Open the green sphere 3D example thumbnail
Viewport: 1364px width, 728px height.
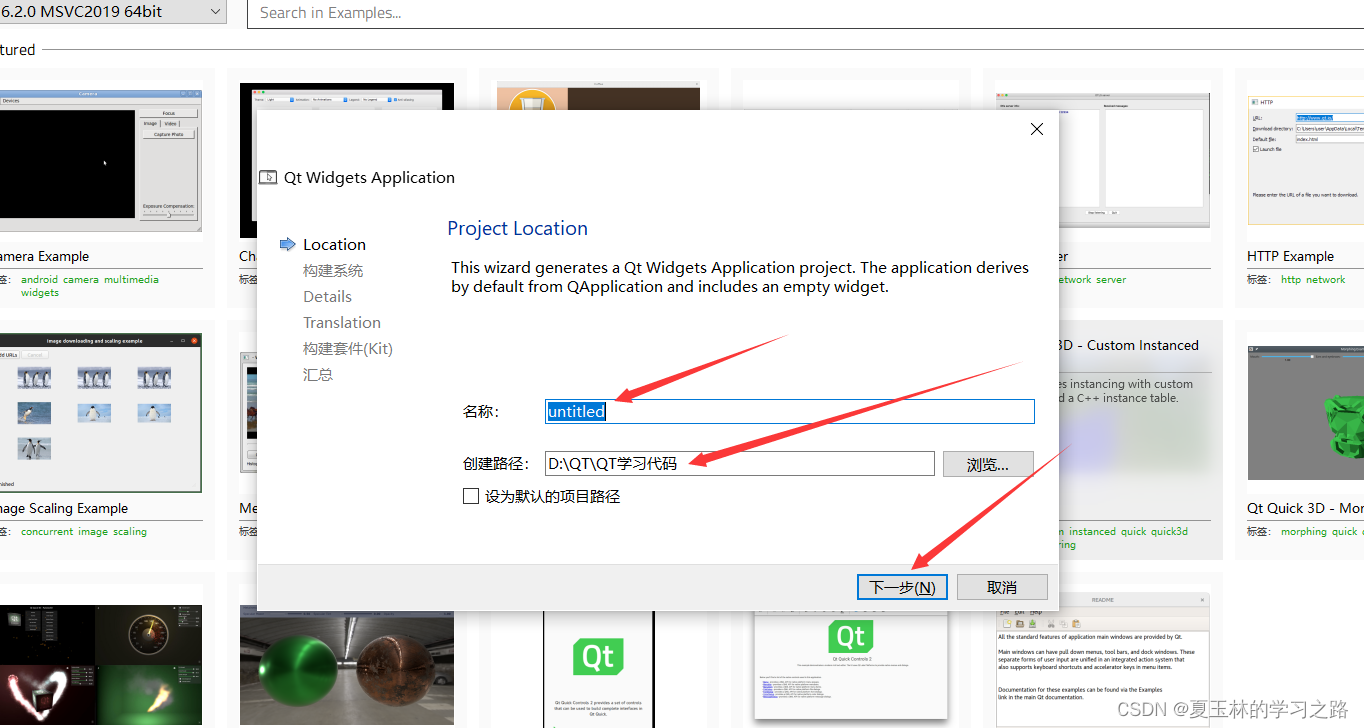click(347, 664)
